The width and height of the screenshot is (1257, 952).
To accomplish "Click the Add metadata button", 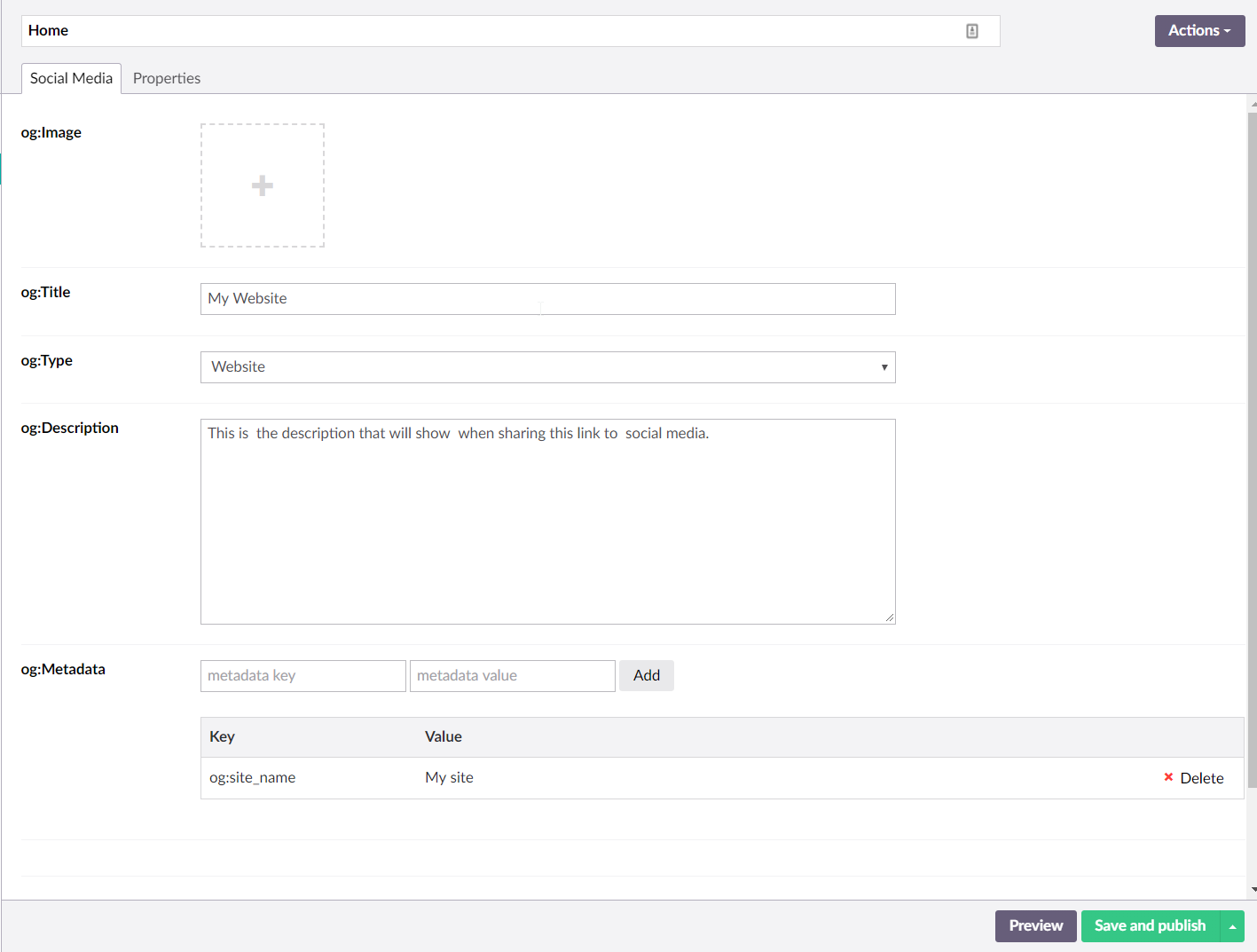I will click(x=647, y=676).
